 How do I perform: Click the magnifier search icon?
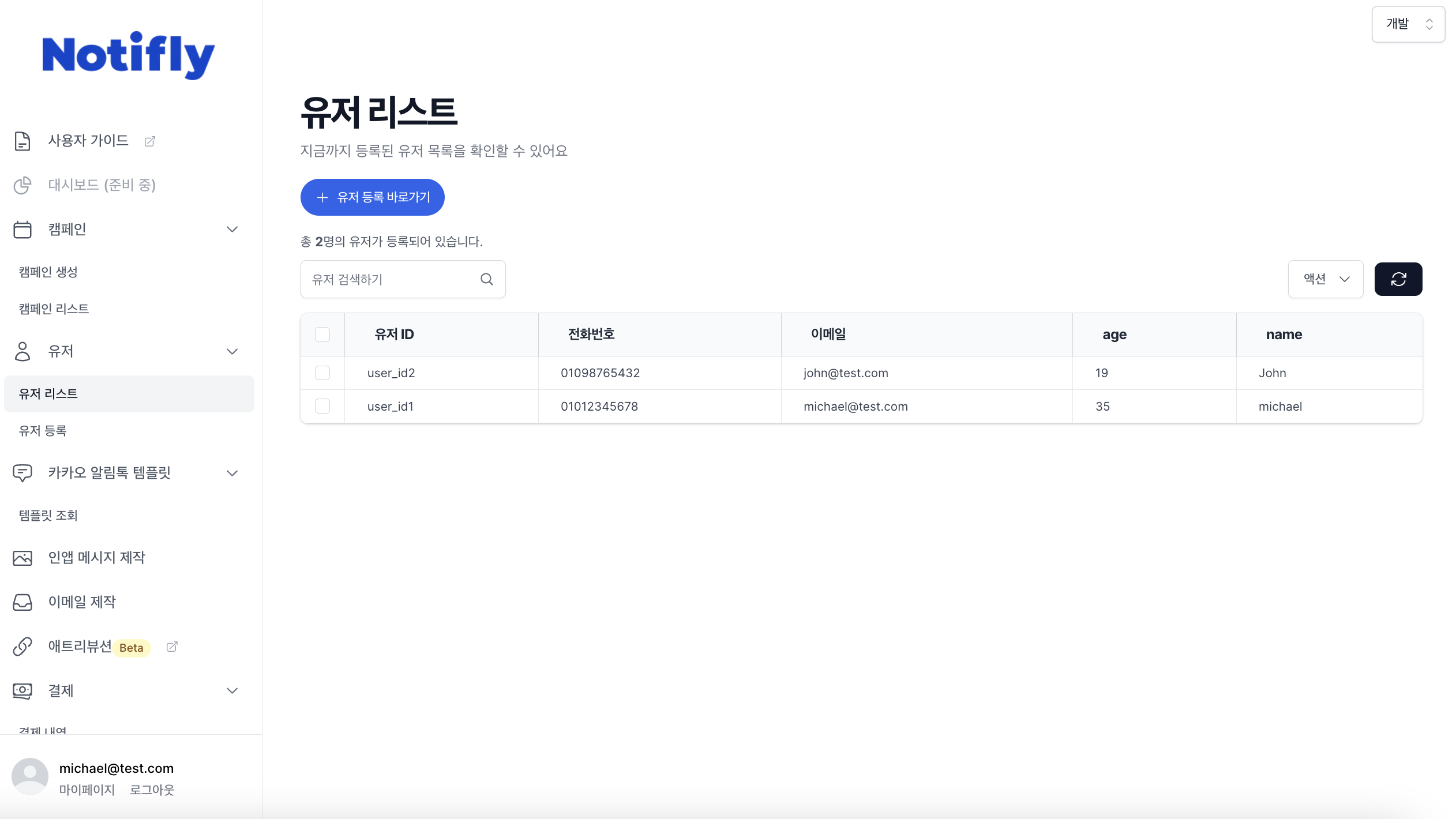487,279
